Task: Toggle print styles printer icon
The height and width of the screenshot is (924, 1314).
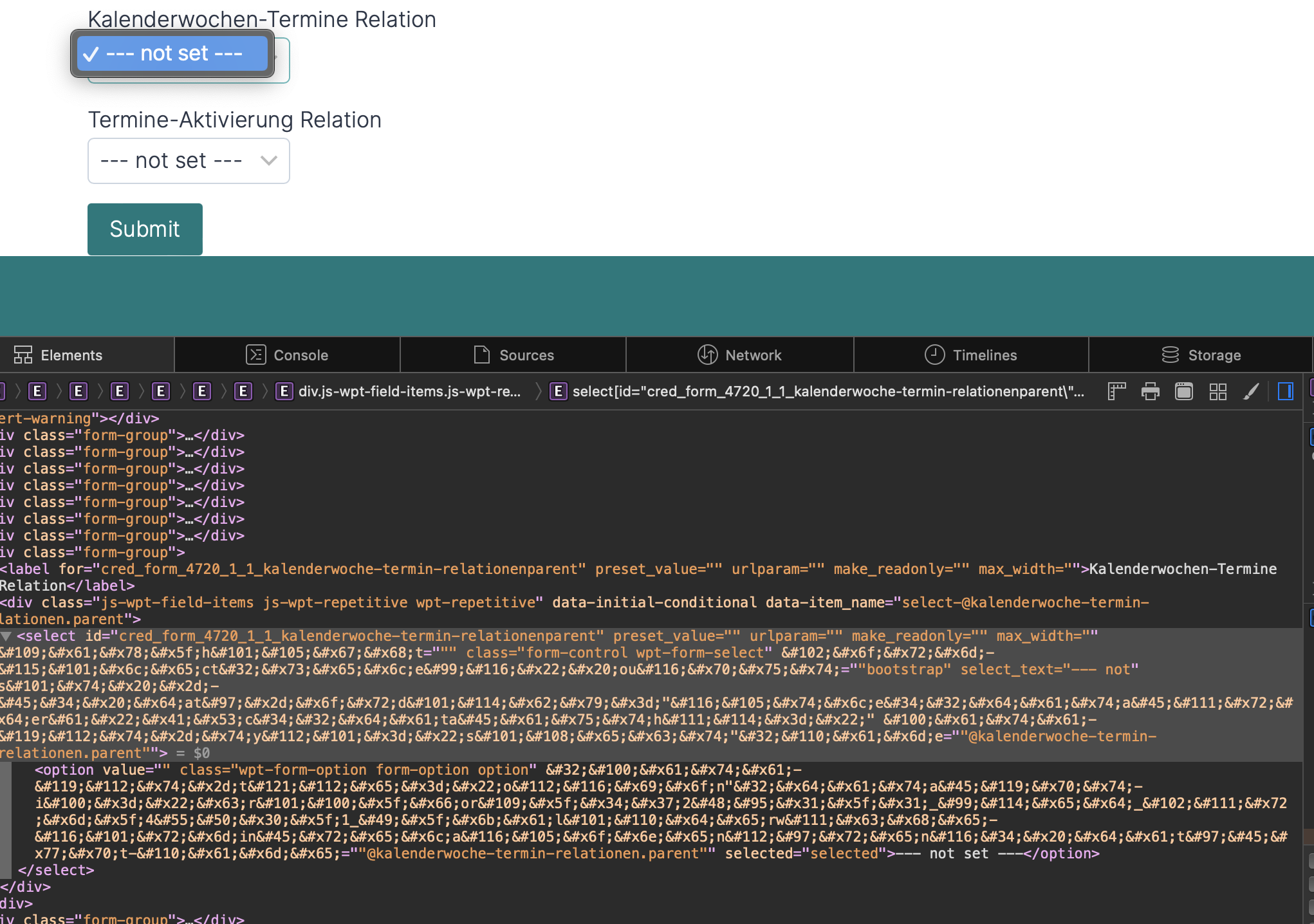Action: click(1151, 391)
